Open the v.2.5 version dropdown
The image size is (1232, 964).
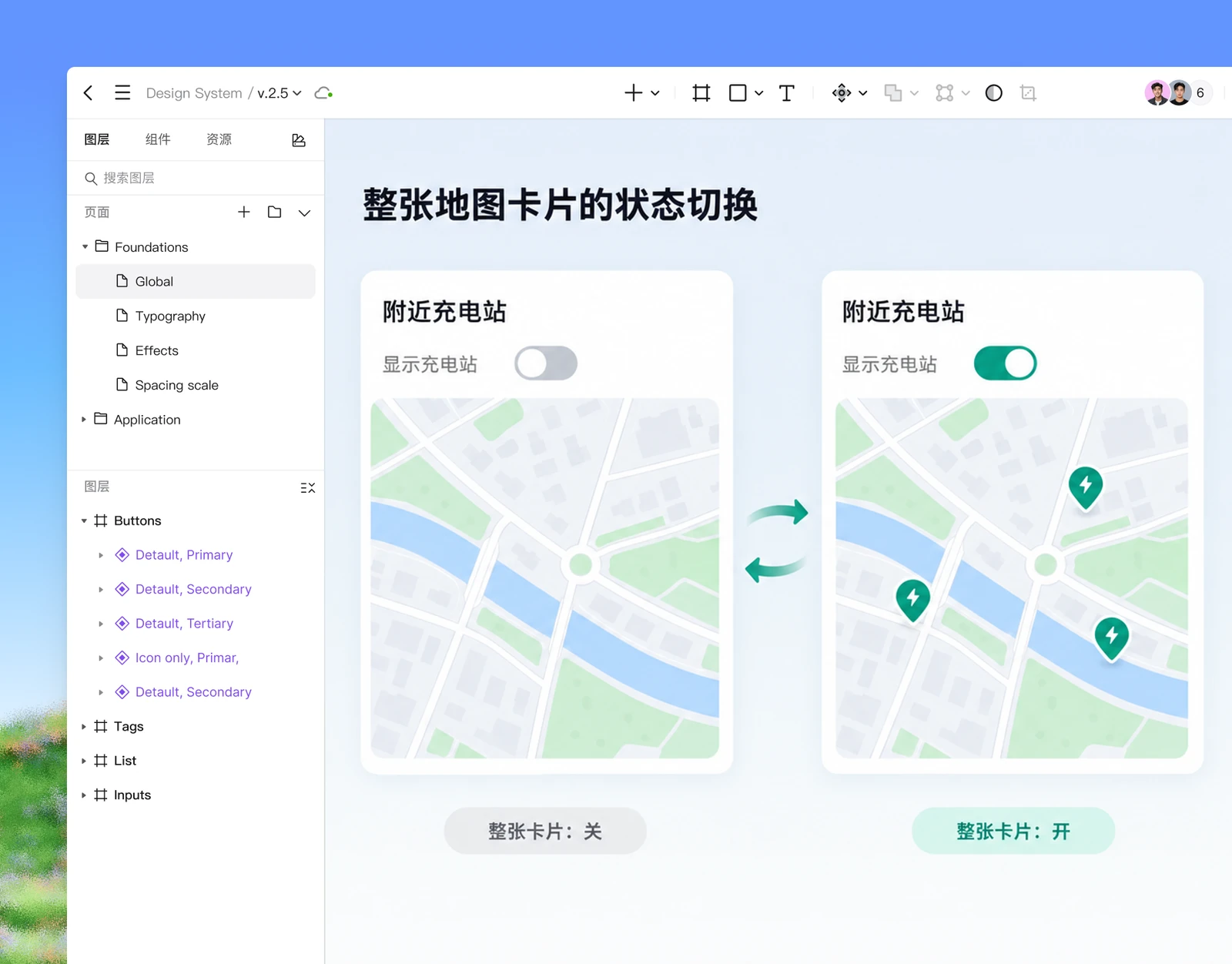pos(280,93)
